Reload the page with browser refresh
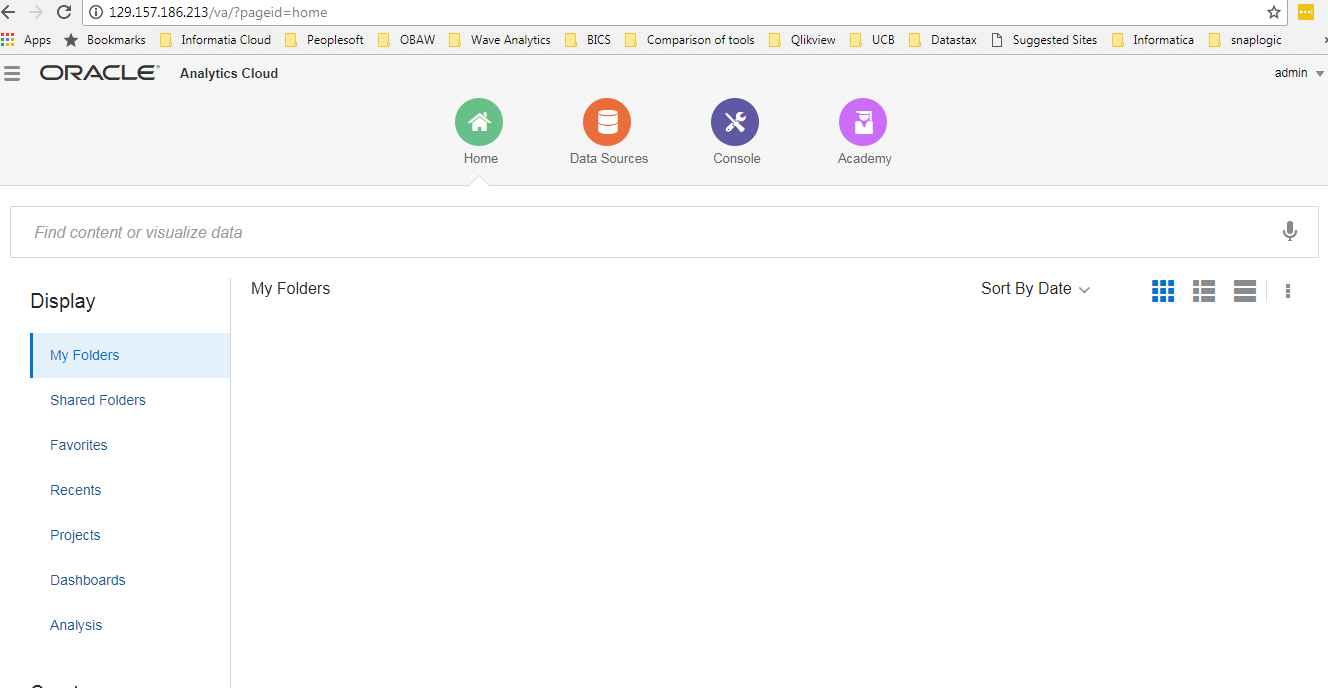1328x688 pixels. point(64,12)
